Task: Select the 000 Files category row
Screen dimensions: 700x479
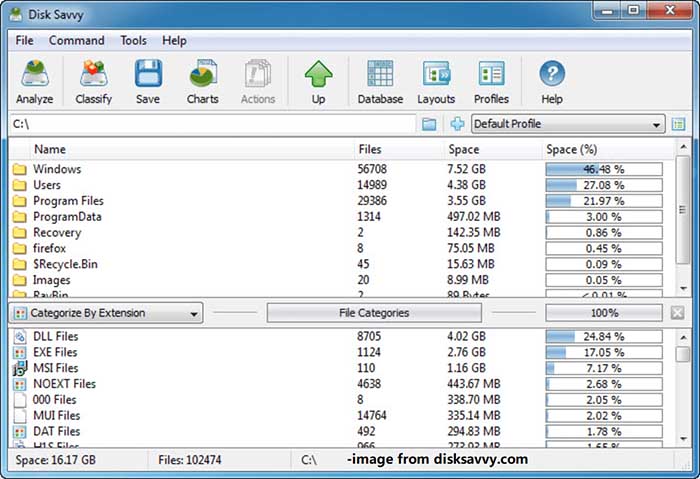Action: 338,400
